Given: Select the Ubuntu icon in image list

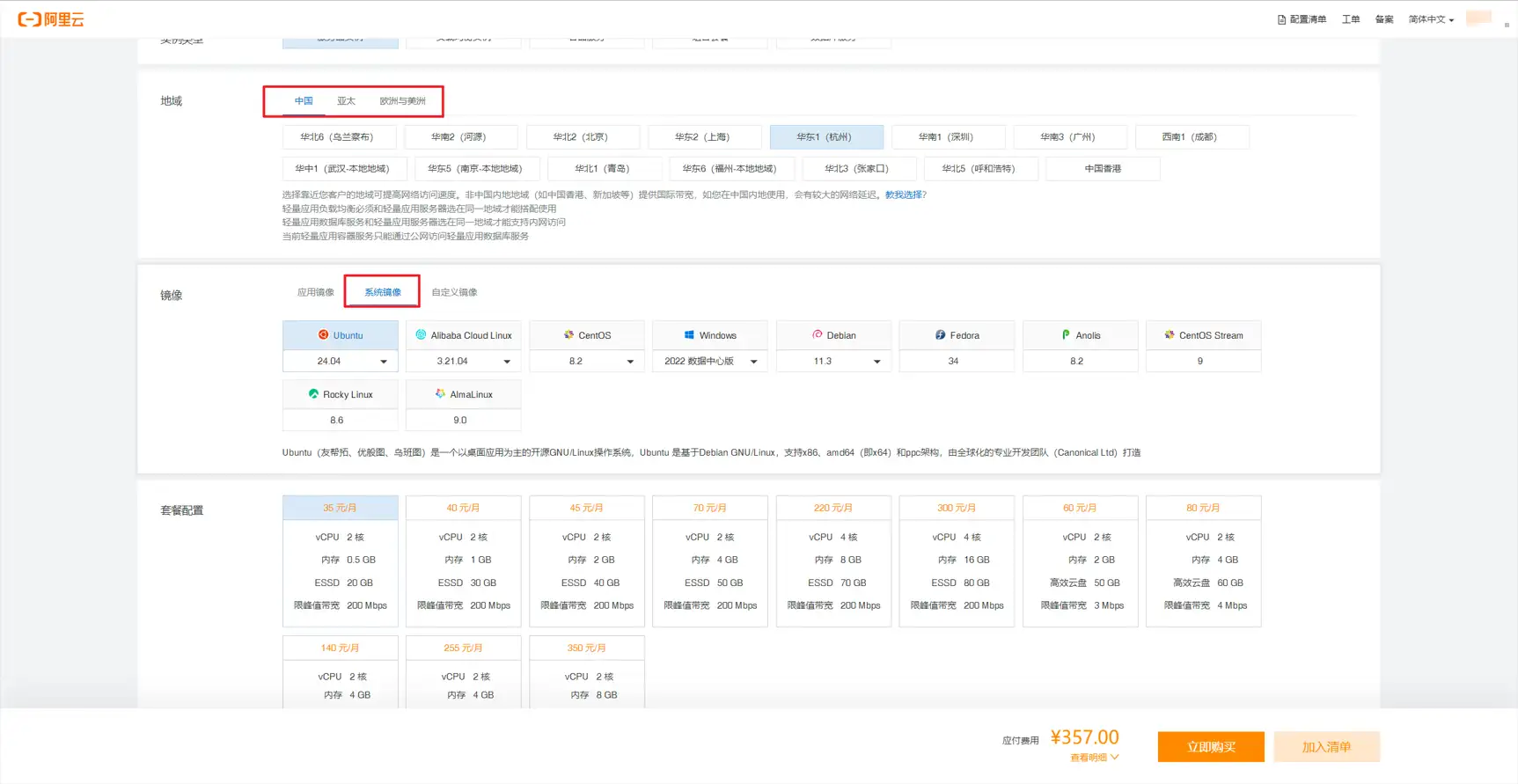Looking at the screenshot, I should 324,335.
